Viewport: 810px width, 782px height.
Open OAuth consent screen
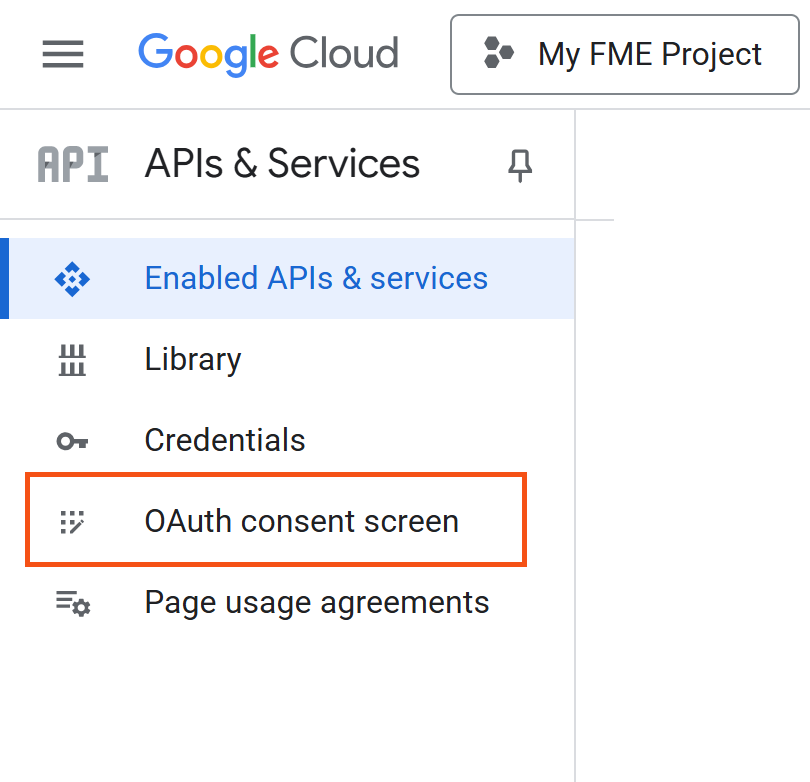276,520
